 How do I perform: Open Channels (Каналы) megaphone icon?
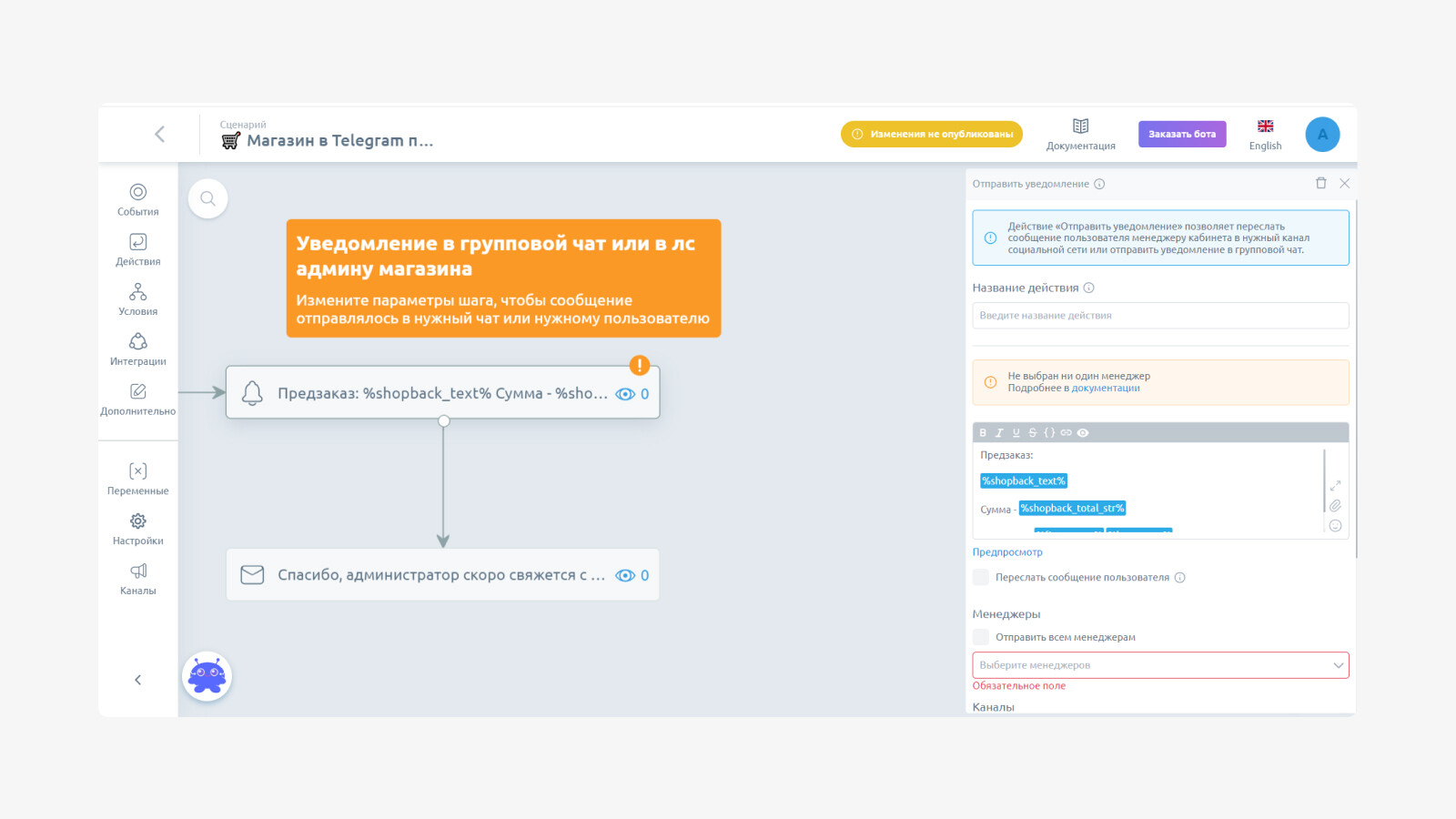137,578
